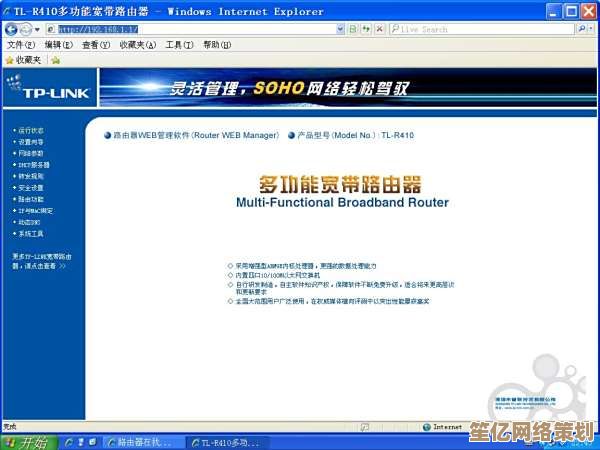Viewport: 600px width, 450px height.
Task: Open 转发规则 in router sidebar
Action: [x=31, y=176]
